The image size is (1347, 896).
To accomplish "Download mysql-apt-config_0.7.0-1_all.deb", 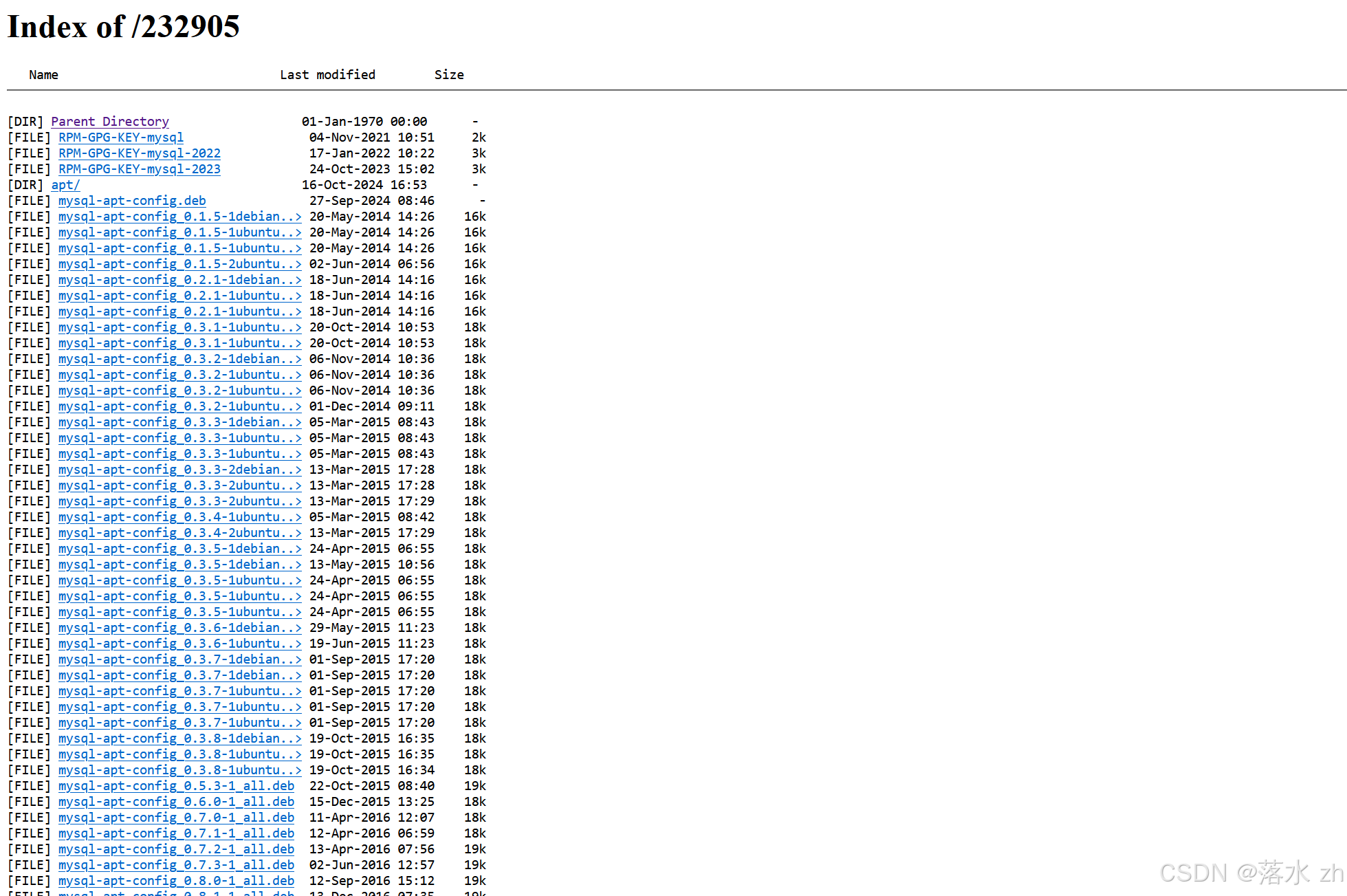I will pos(176,818).
